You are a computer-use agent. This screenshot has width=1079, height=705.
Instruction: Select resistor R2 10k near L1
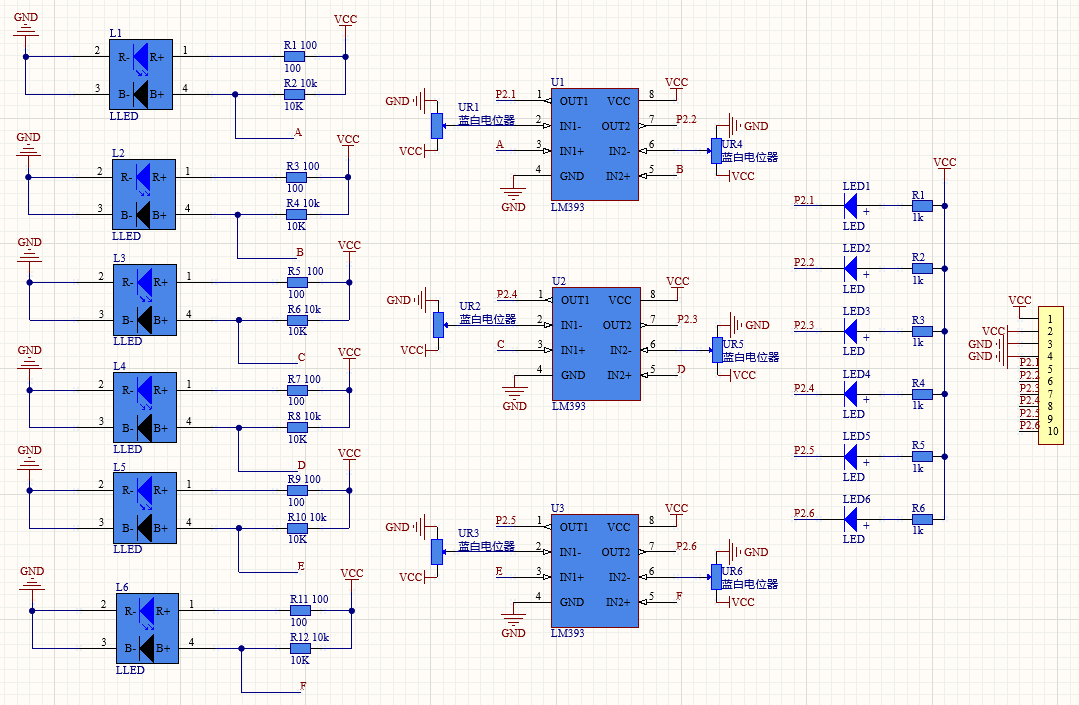[x=295, y=94]
